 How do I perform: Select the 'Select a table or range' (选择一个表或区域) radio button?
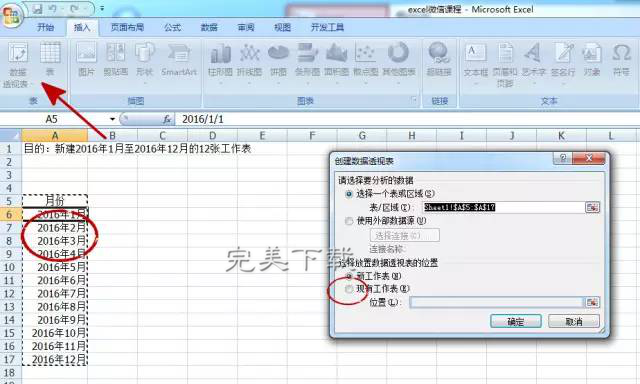pyautogui.click(x=349, y=194)
